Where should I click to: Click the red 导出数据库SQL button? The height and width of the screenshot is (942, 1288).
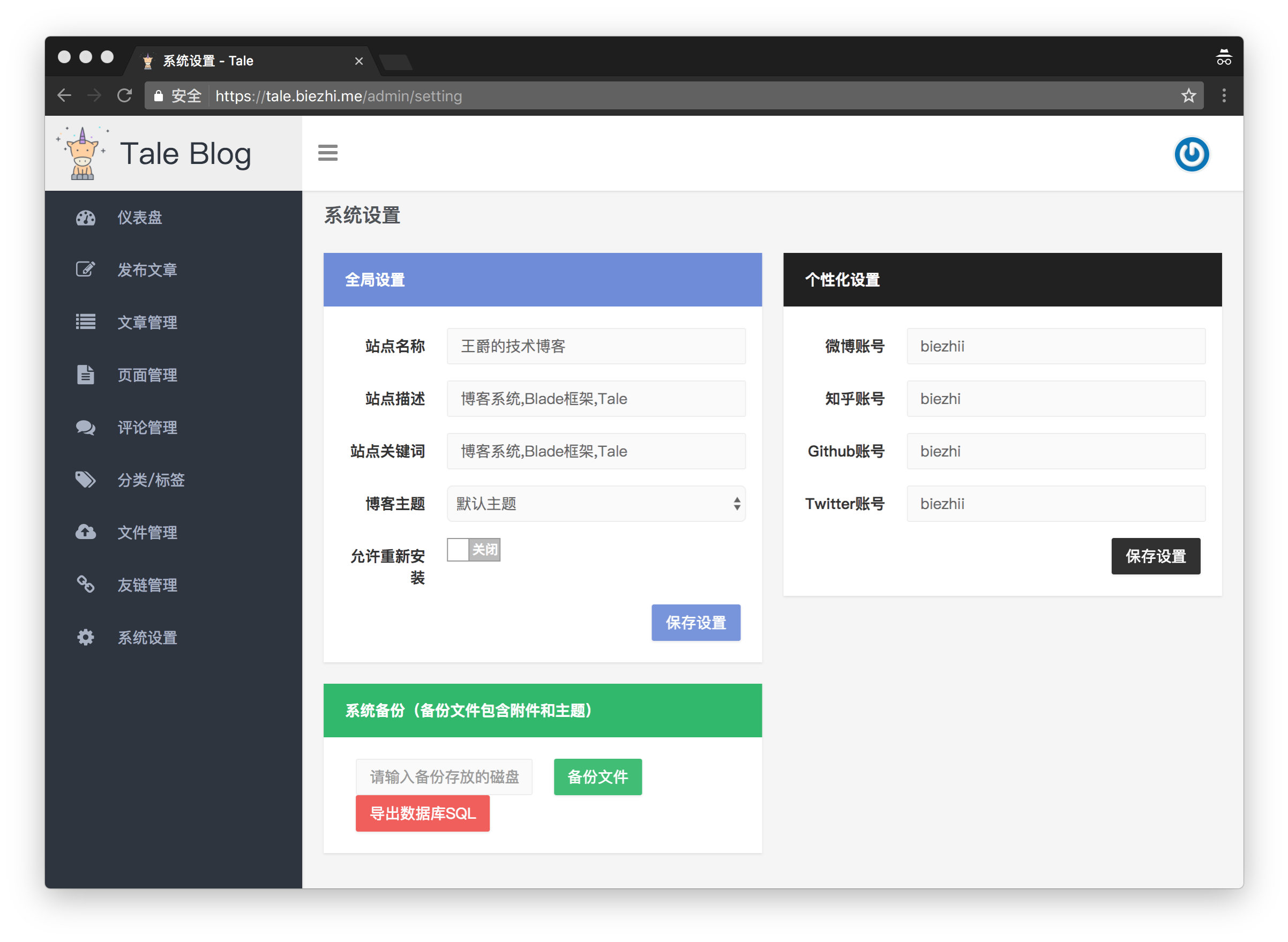pyautogui.click(x=423, y=813)
